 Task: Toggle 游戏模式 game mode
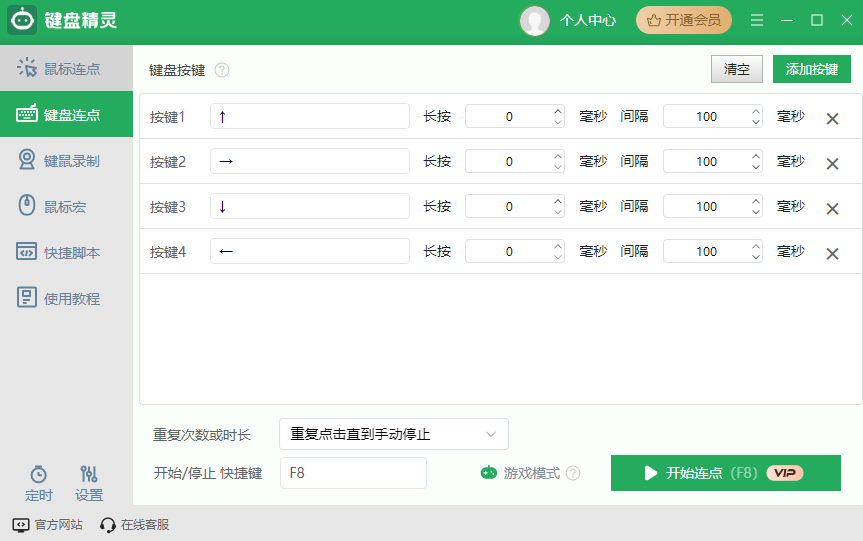pos(520,473)
